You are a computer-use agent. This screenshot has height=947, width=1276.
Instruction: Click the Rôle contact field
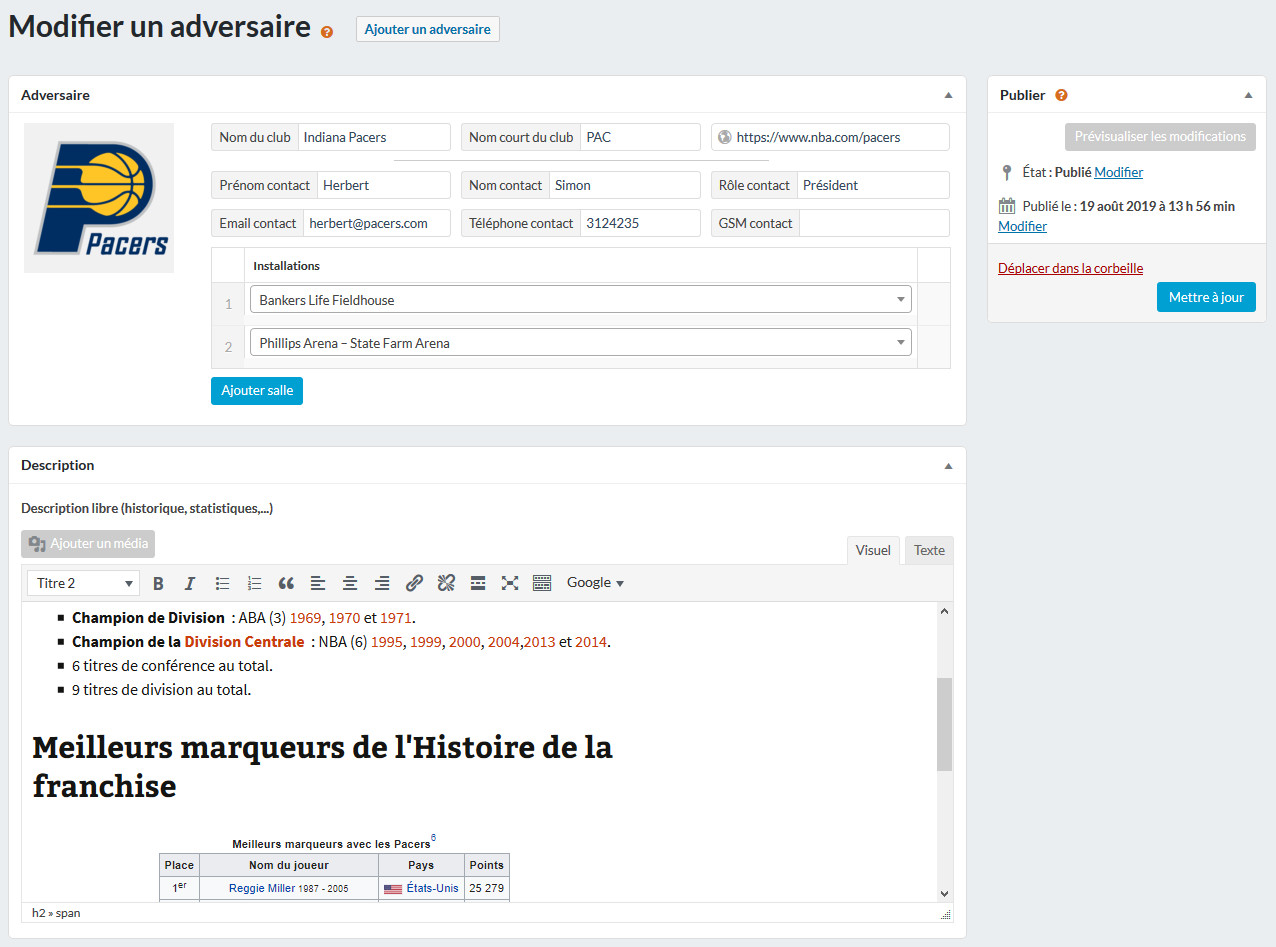873,185
